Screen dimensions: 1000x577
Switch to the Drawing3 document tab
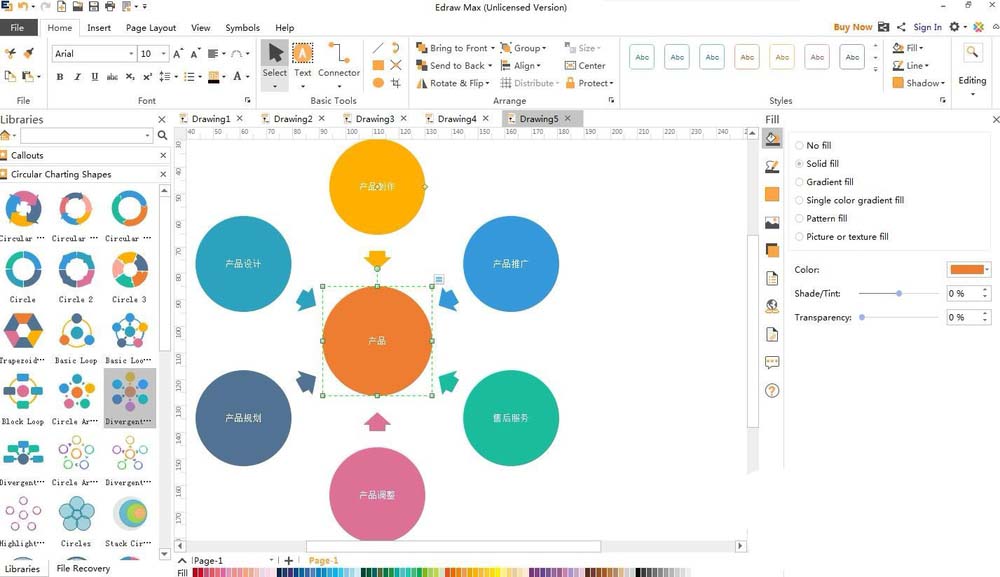click(x=375, y=119)
